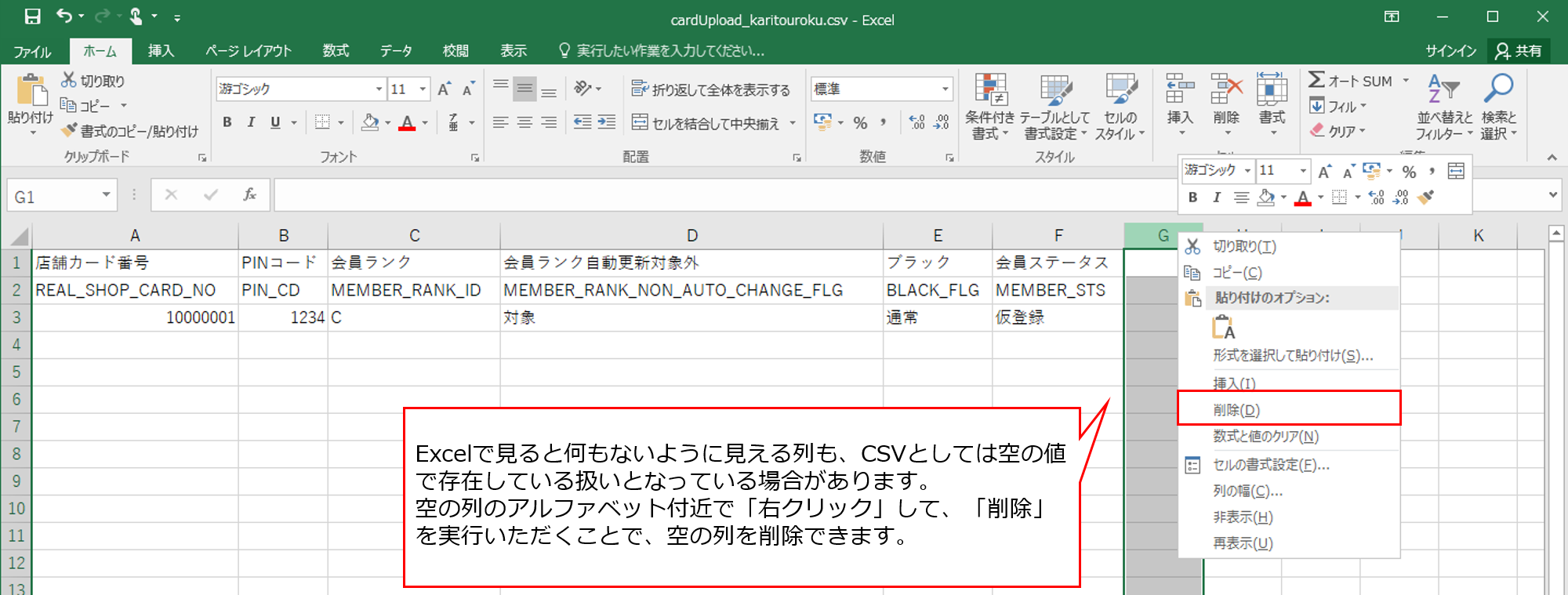Click the Undo arrow icon
This screenshot has height=595, width=1568.
[64, 16]
